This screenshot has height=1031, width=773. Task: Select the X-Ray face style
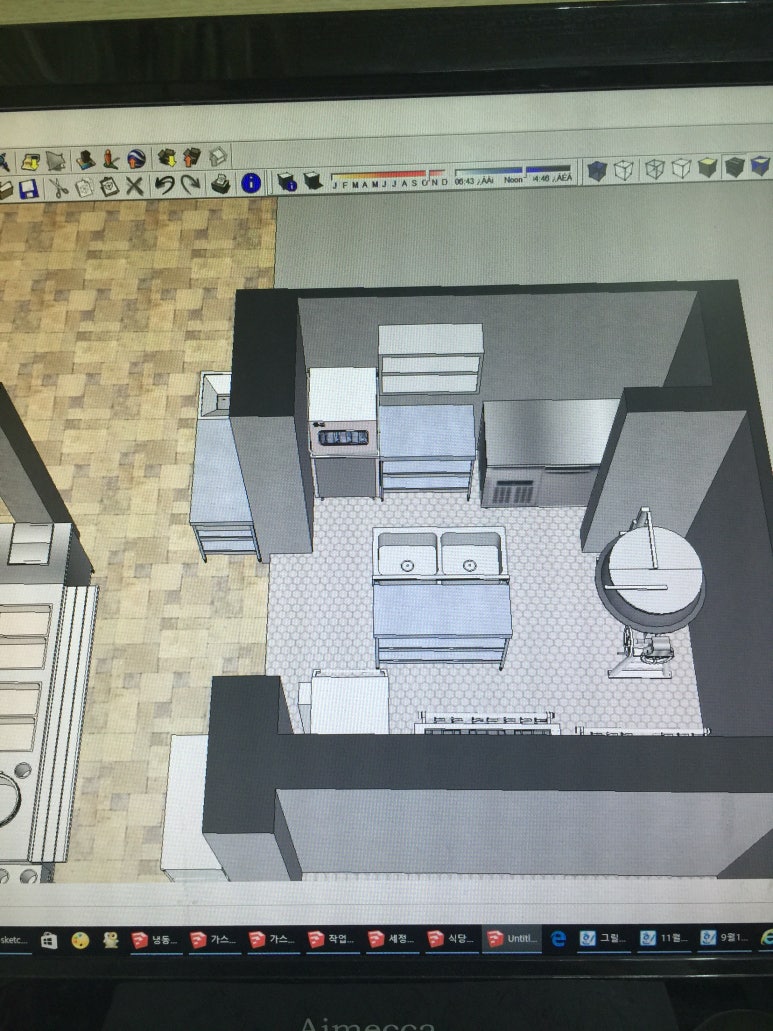click(x=597, y=172)
